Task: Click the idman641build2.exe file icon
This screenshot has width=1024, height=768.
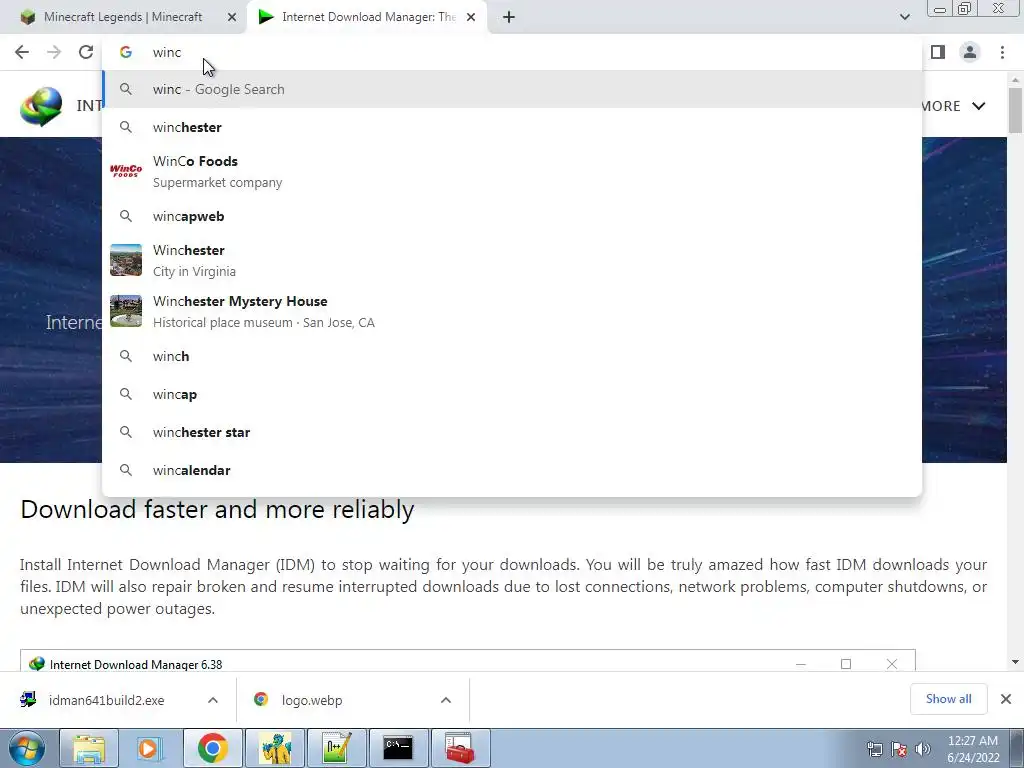Action: point(27,699)
